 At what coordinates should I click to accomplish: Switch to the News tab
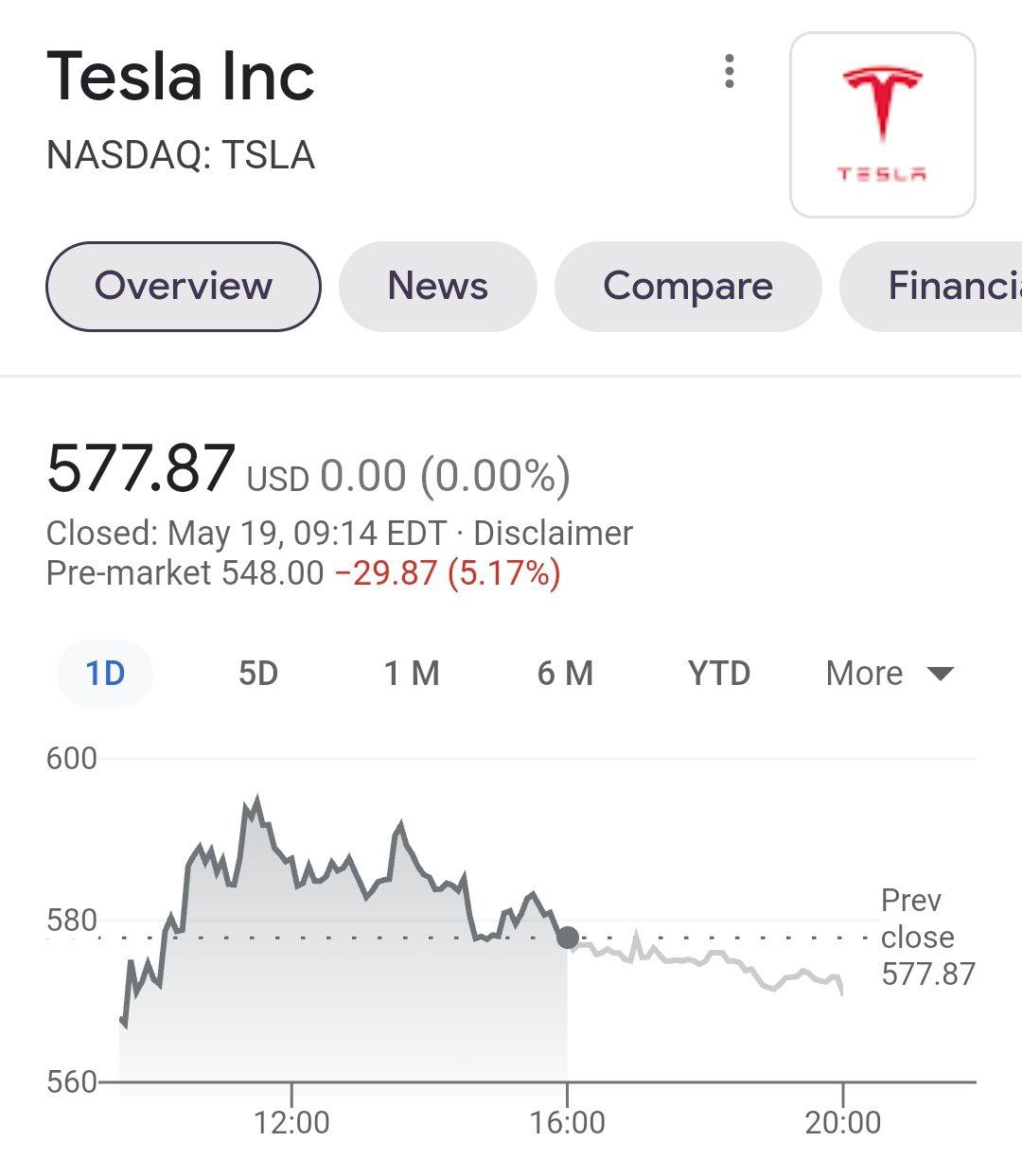436,286
